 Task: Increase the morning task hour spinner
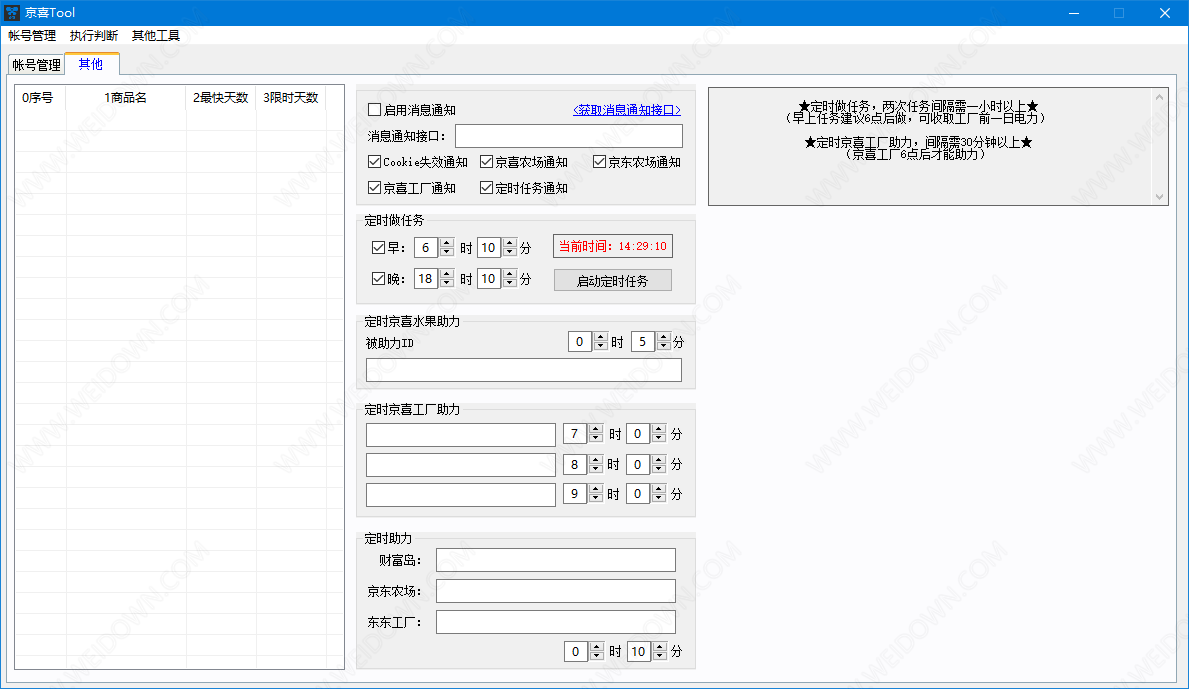(447, 243)
